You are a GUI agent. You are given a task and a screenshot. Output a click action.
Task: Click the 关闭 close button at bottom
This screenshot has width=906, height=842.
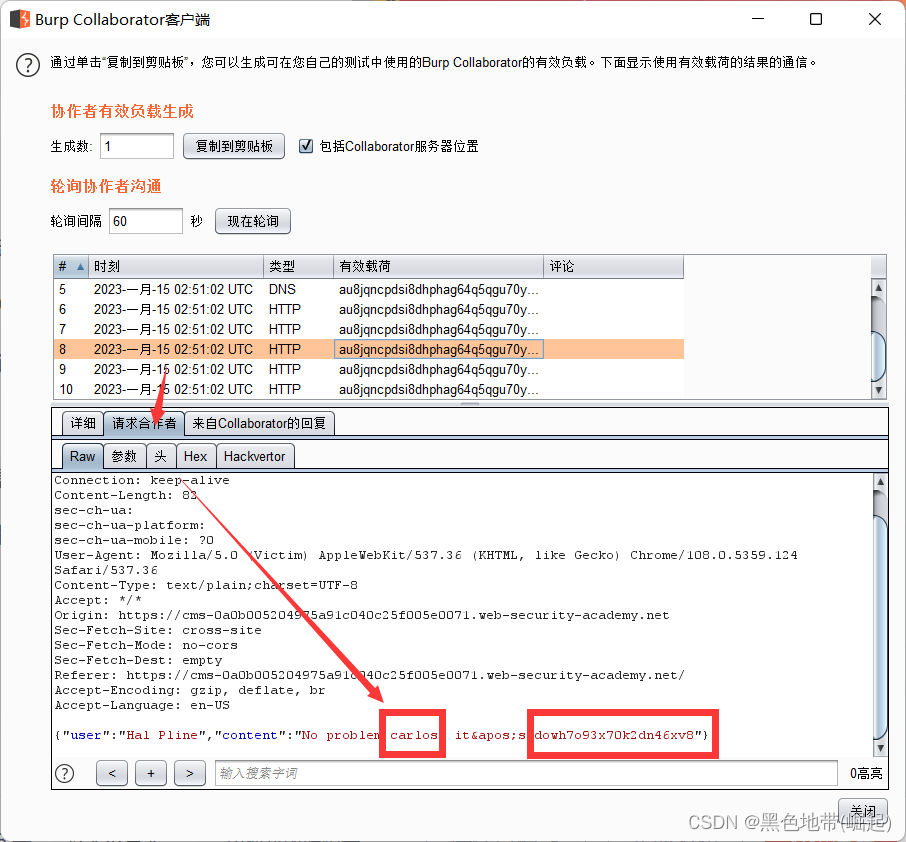[863, 811]
